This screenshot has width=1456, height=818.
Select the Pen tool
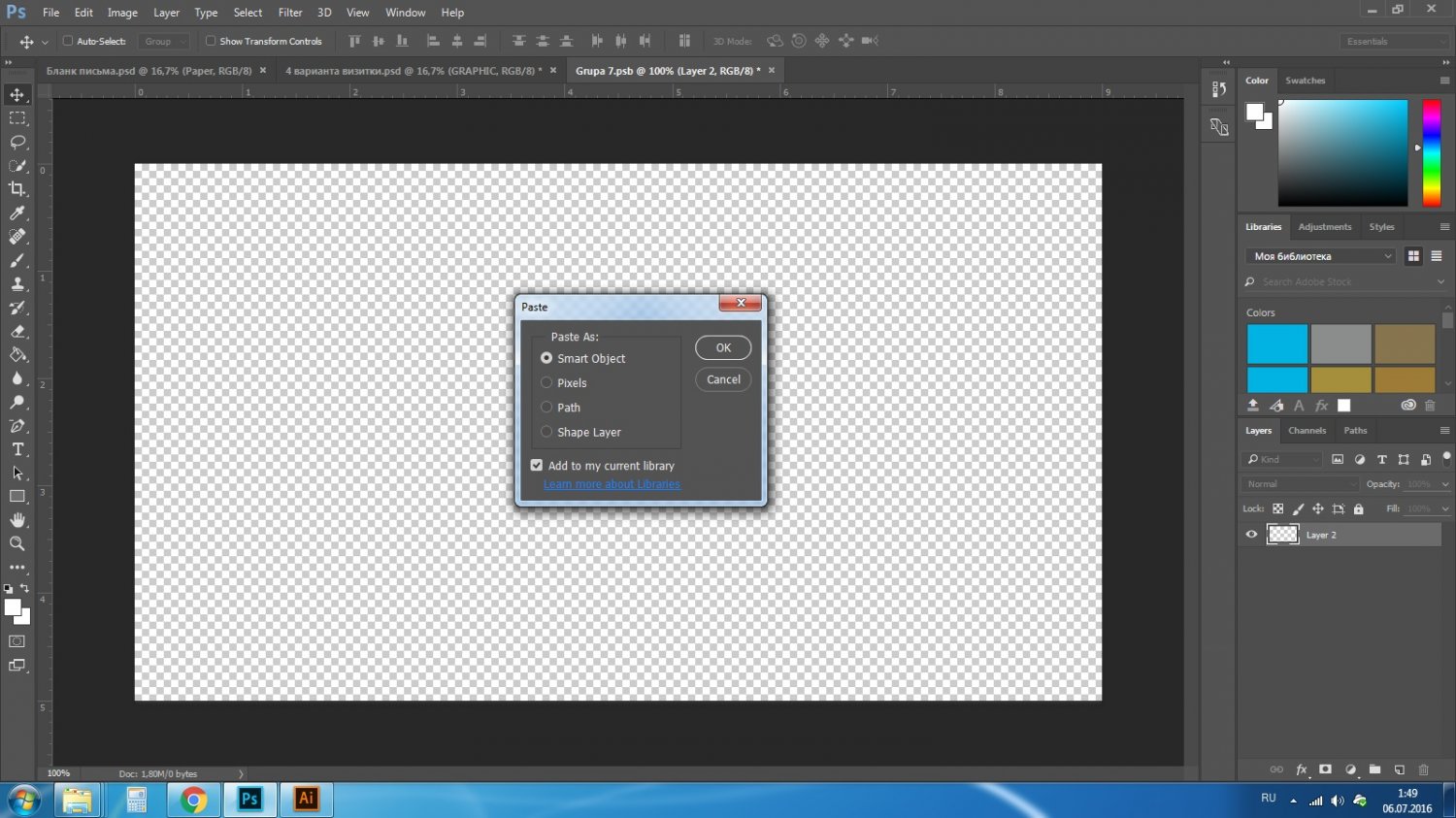click(x=17, y=426)
